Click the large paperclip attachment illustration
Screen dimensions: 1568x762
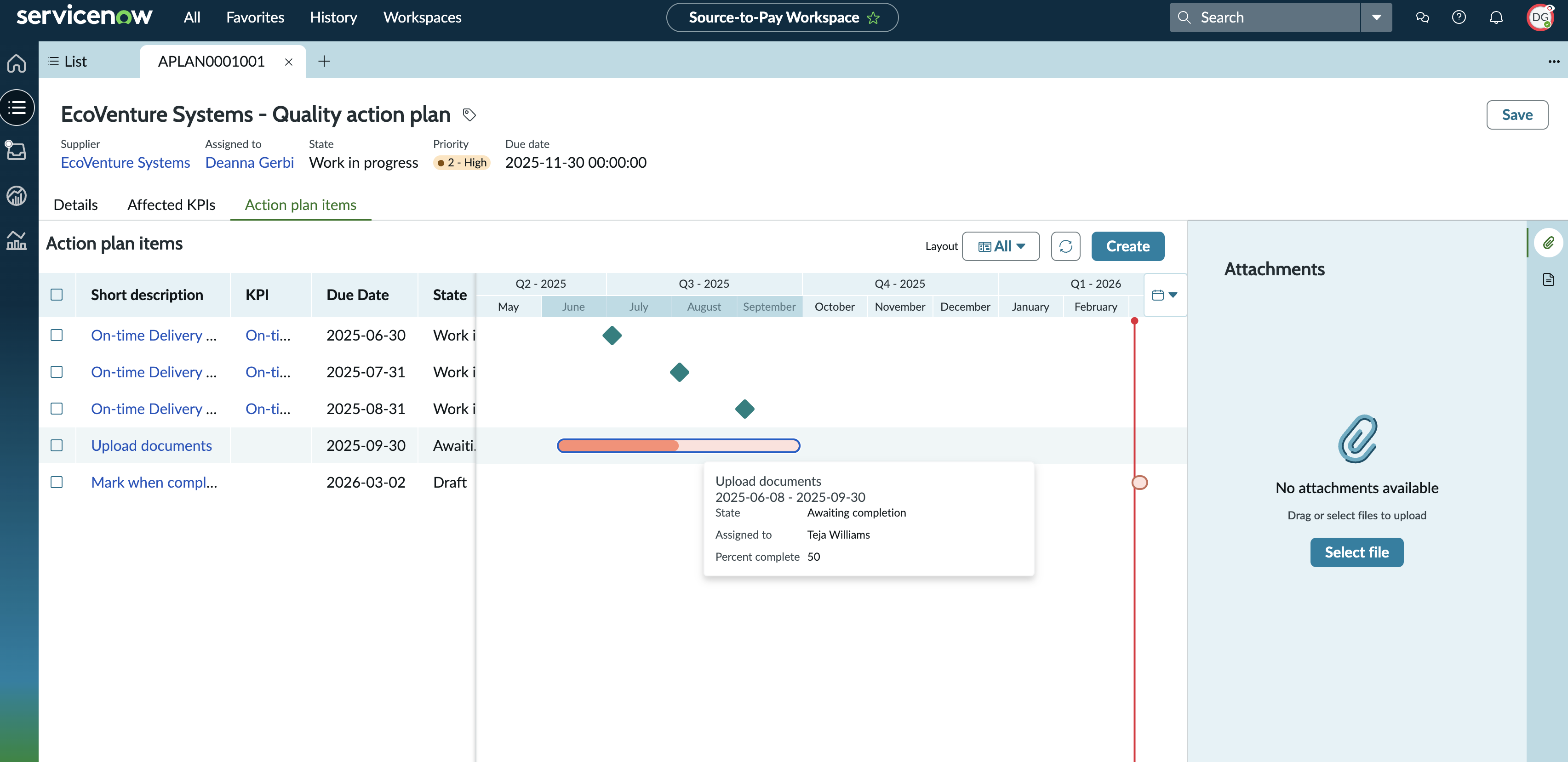[1357, 439]
